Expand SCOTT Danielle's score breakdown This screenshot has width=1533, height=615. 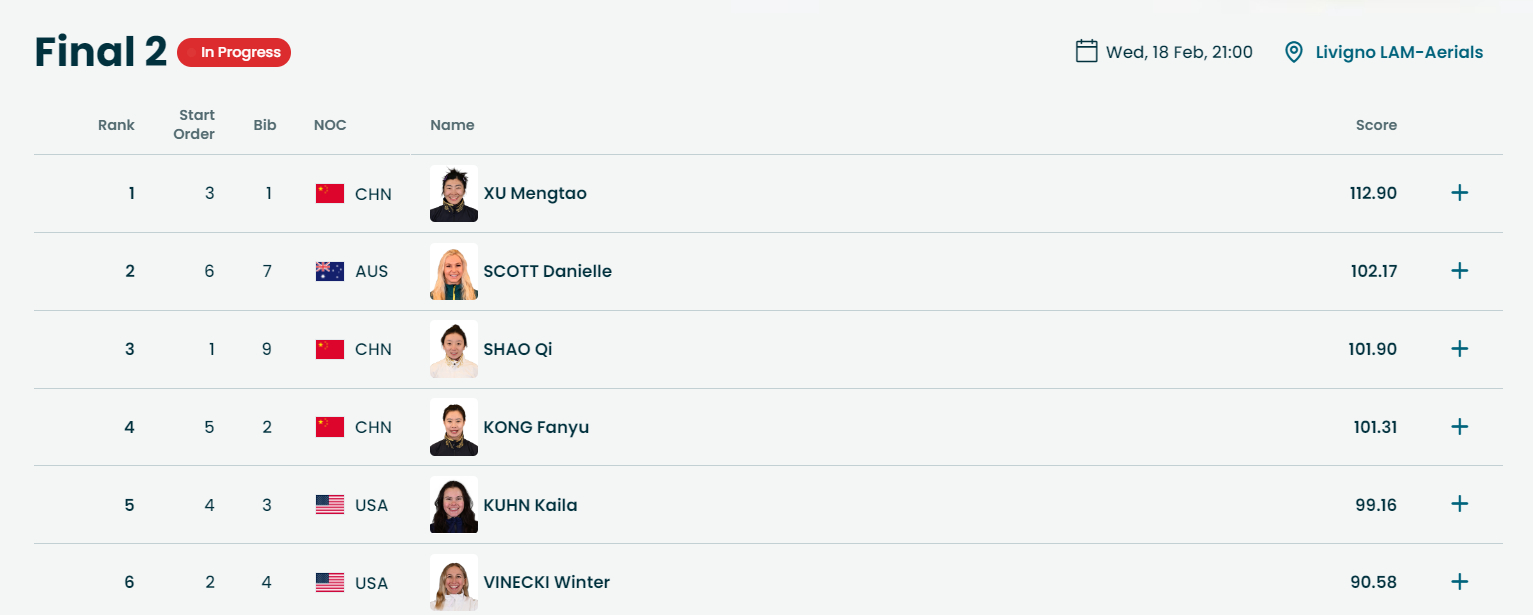(1459, 271)
